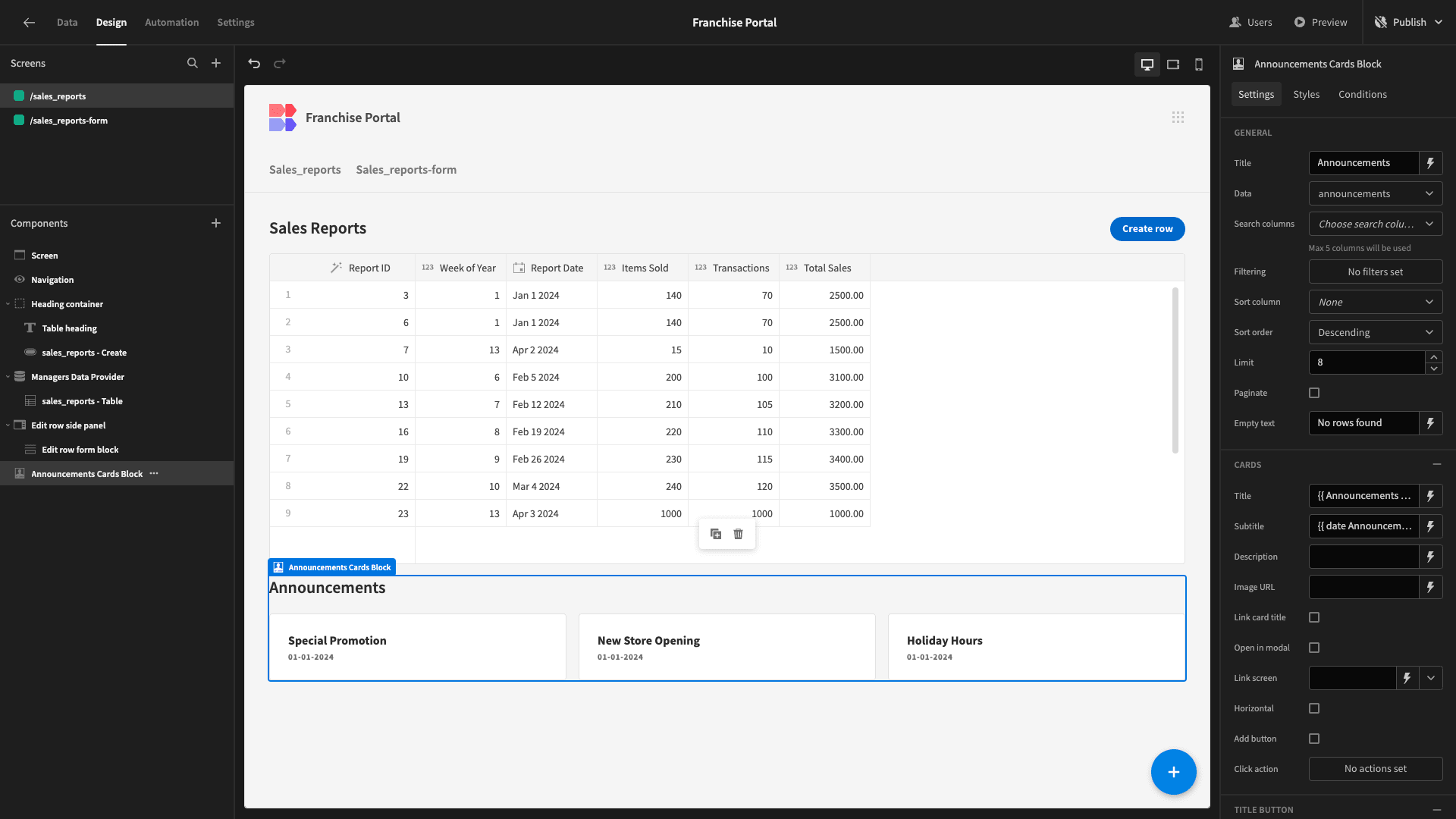Screen dimensions: 1456x819
Task: Open the Search columns dropdown
Action: 1376,224
